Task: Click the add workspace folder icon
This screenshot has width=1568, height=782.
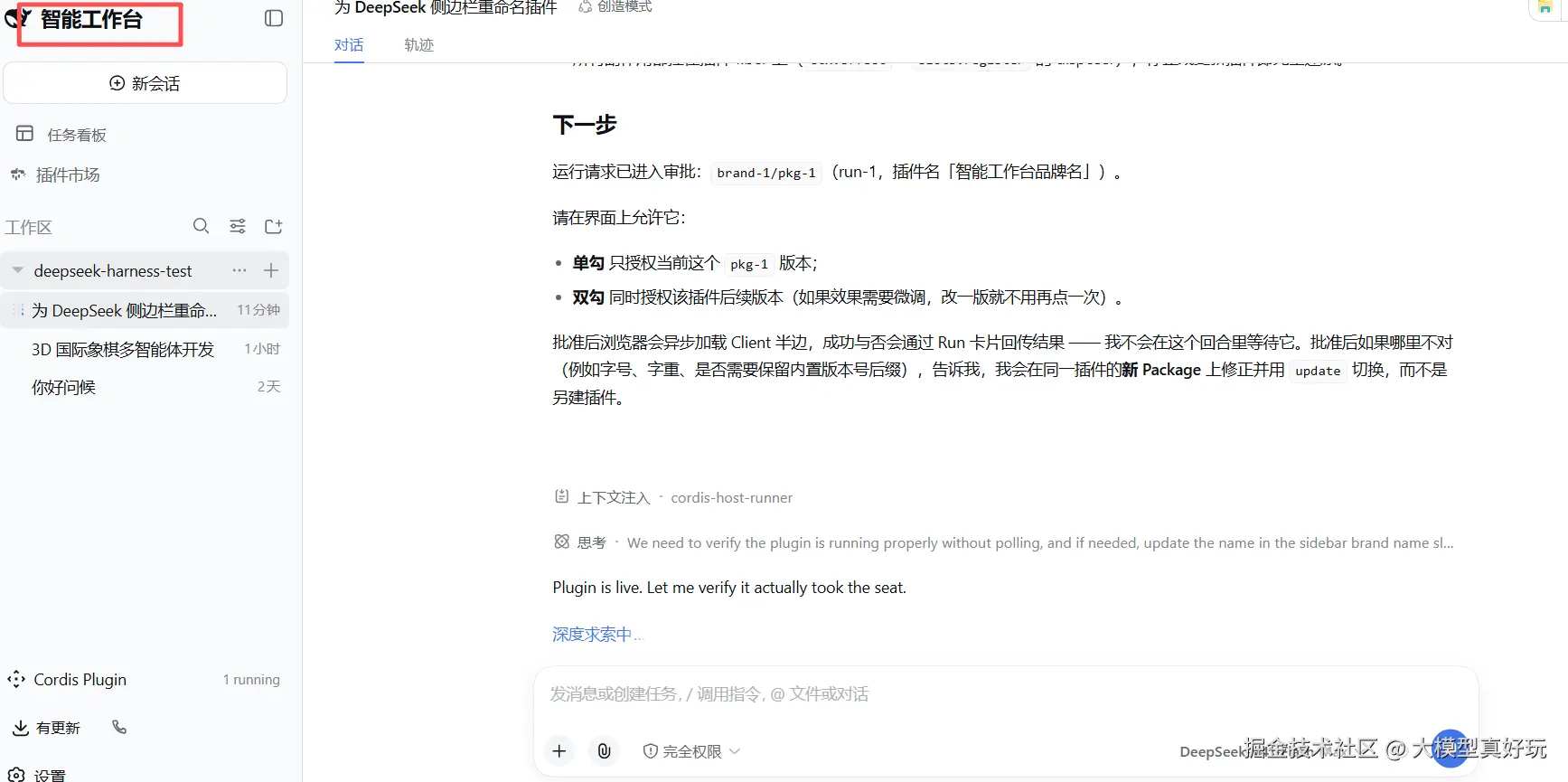Action: coord(274,226)
